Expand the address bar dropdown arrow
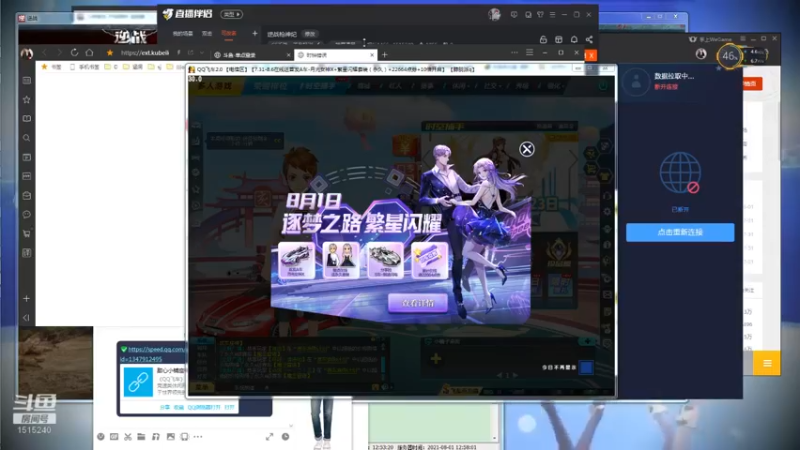 [202, 53]
